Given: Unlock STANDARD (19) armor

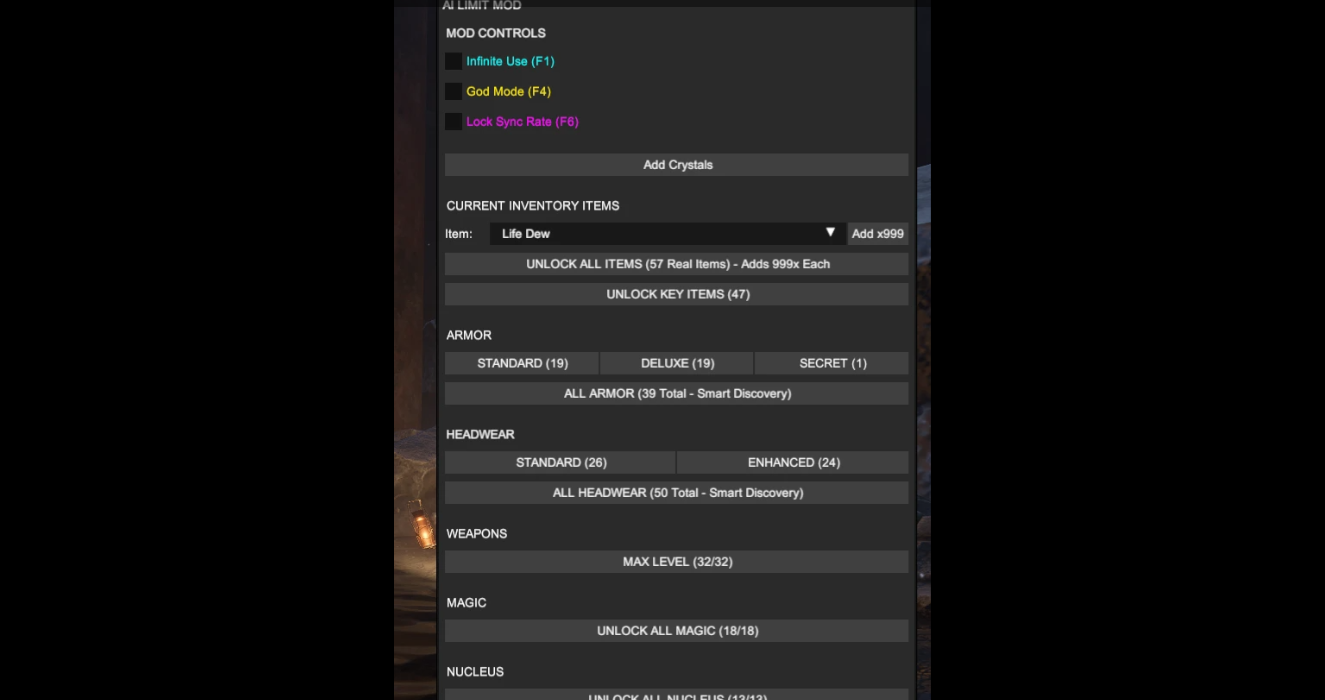Looking at the screenshot, I should point(522,363).
